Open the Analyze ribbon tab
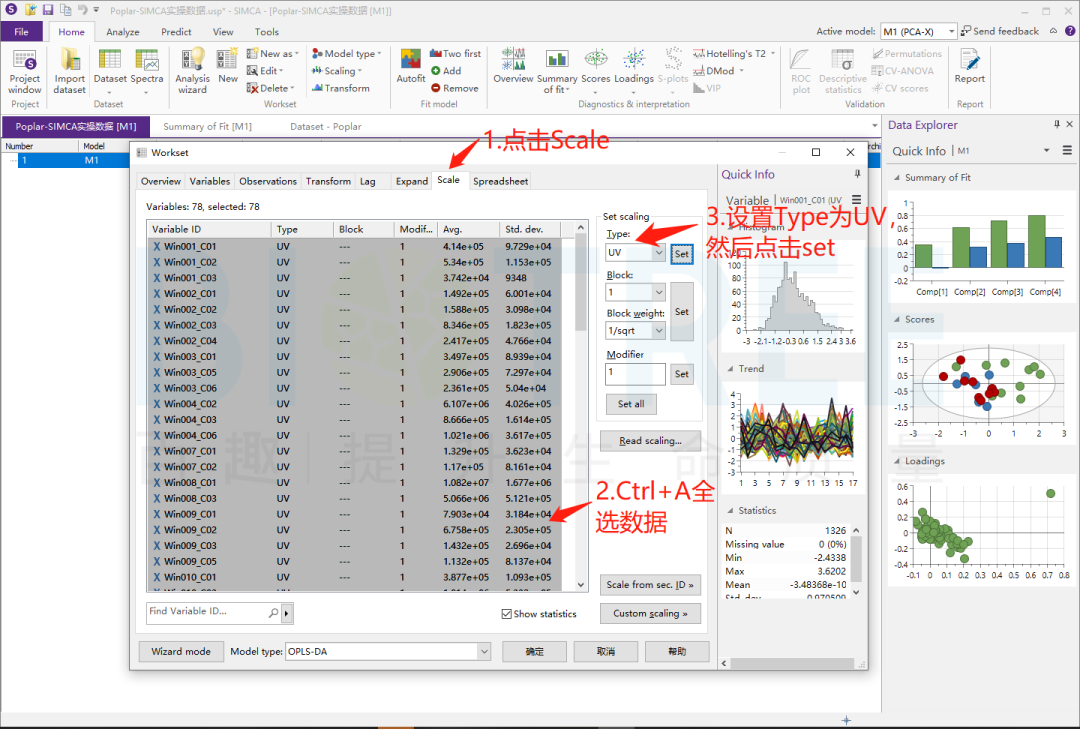This screenshot has height=729, width=1080. tap(123, 32)
